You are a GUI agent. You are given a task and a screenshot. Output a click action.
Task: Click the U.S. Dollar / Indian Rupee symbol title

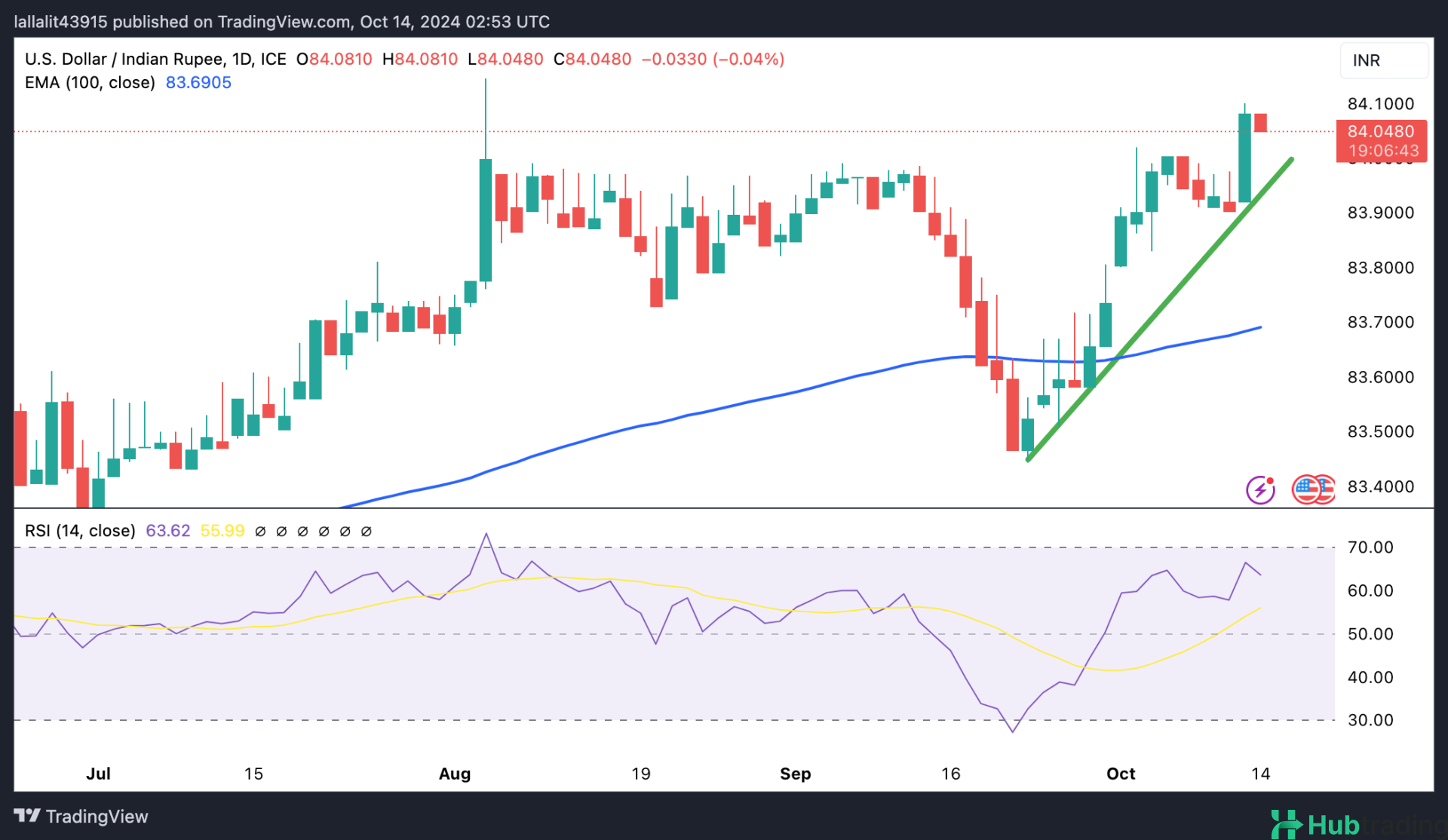pyautogui.click(x=124, y=60)
